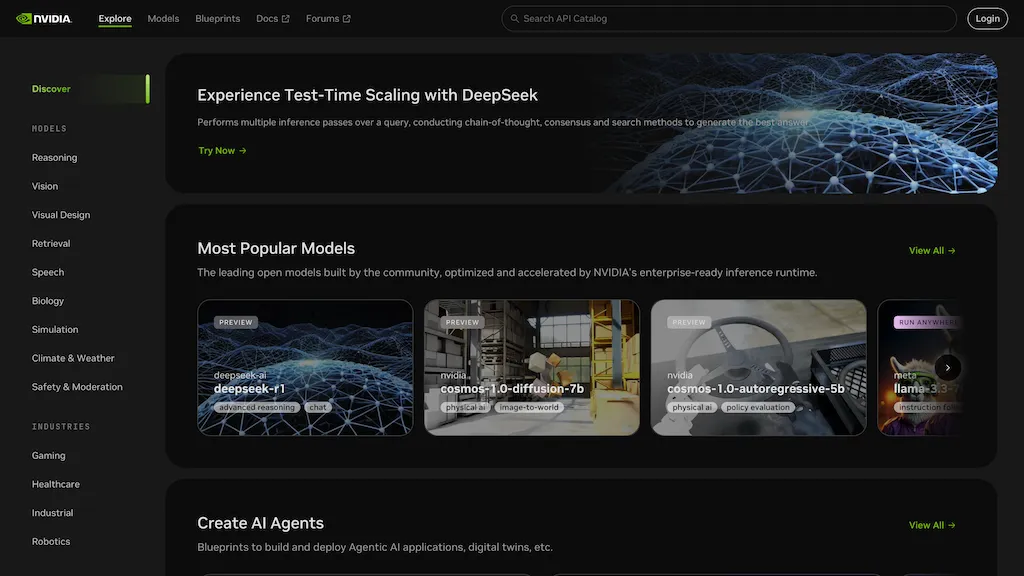Open the Blueprints tab
This screenshot has height=576, width=1024.
point(217,18)
